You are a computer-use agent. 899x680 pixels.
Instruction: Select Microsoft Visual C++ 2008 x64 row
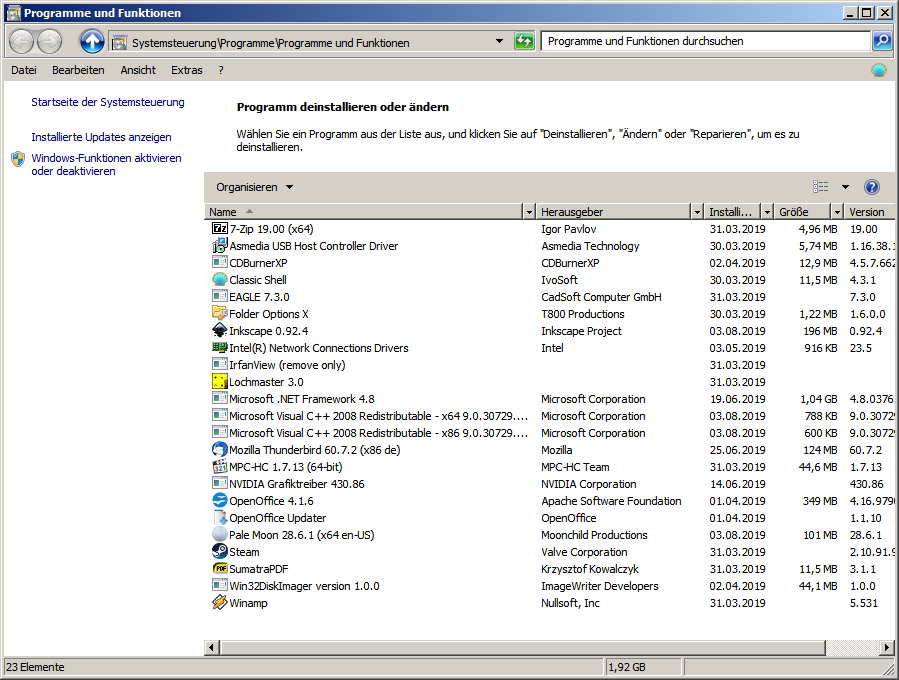click(x=550, y=416)
